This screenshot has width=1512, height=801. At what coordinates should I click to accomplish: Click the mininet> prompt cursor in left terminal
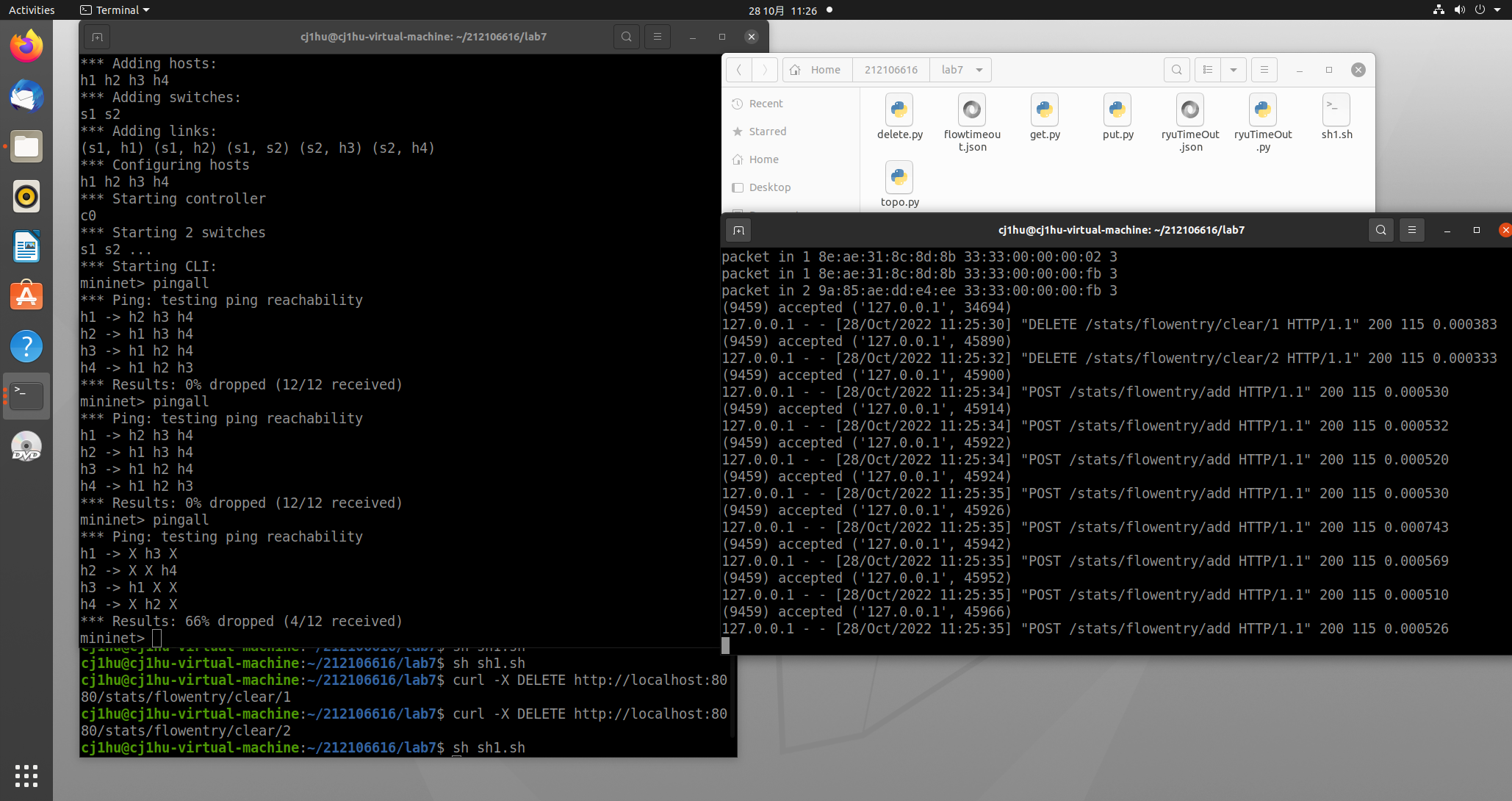(x=156, y=639)
